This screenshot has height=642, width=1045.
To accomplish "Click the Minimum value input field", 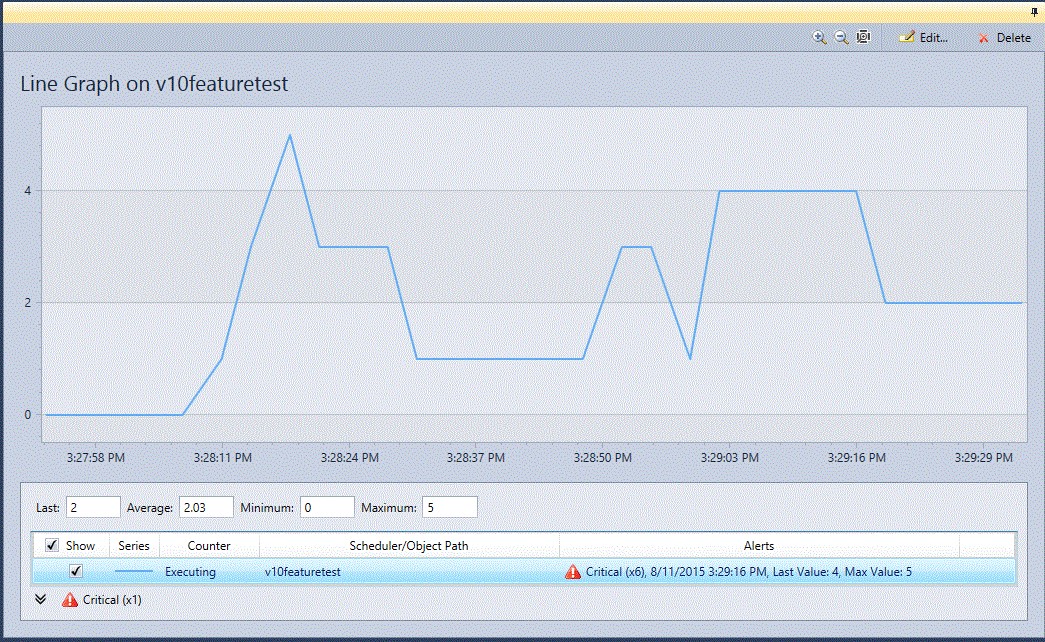I will 327,507.
